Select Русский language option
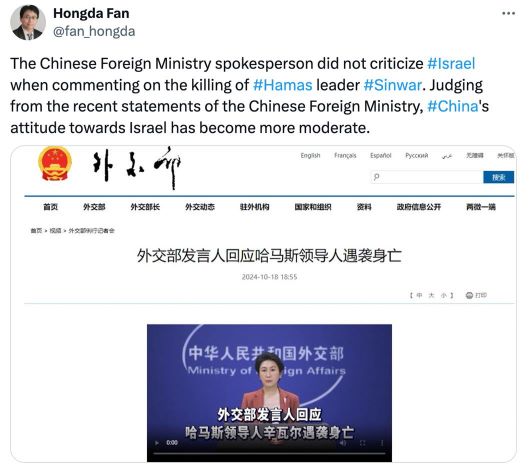The width and height of the screenshot is (530, 469). [417, 155]
